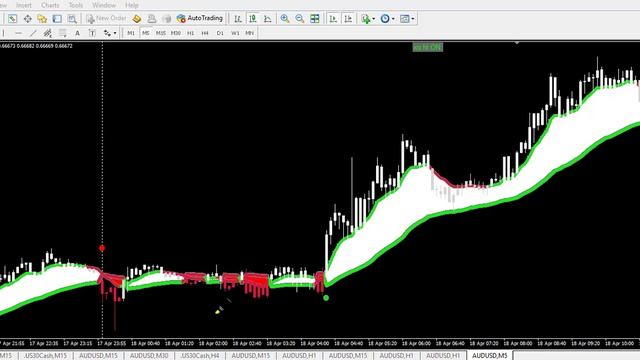The image size is (640, 360).
Task: Open the Market Watch panel icon
Action: (12, 18)
